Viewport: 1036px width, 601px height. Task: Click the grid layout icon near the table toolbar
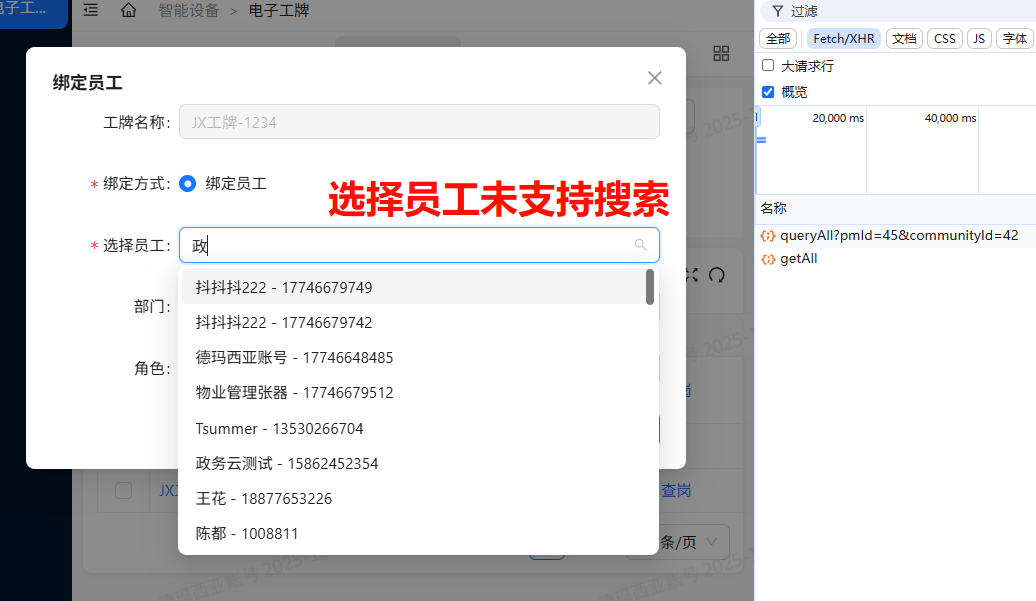pyautogui.click(x=721, y=54)
